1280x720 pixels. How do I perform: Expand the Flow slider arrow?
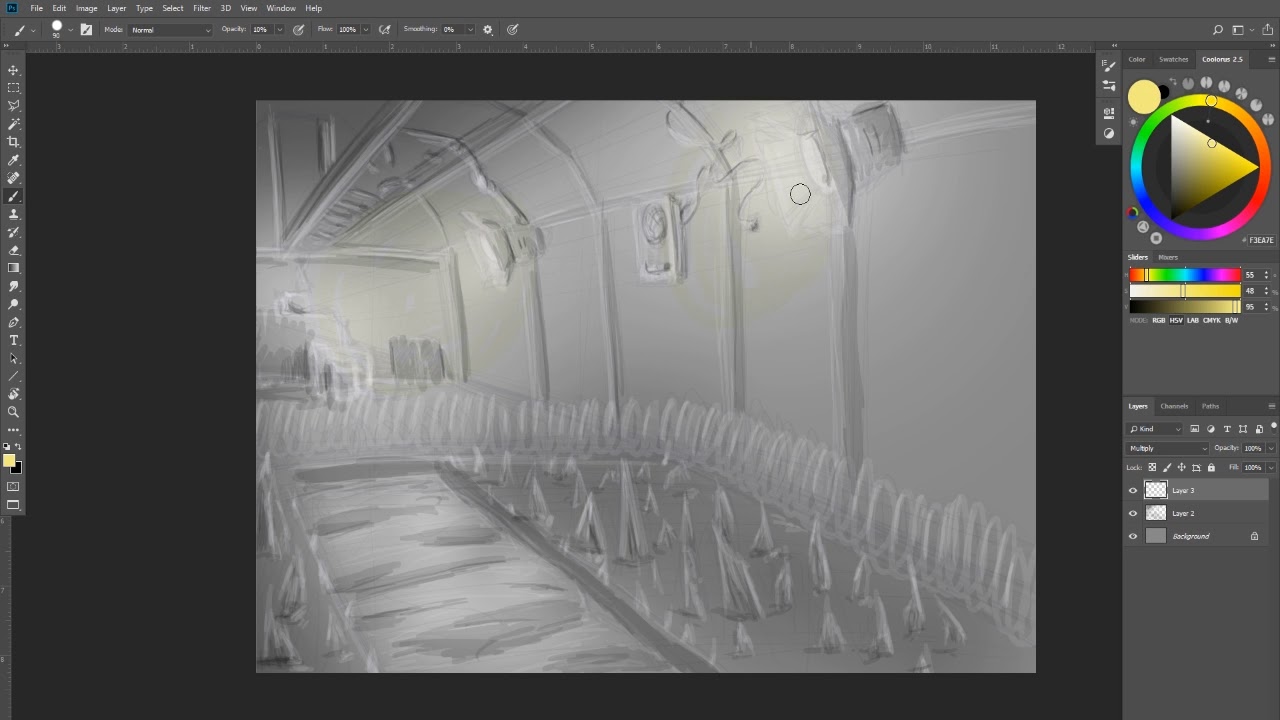tap(365, 30)
